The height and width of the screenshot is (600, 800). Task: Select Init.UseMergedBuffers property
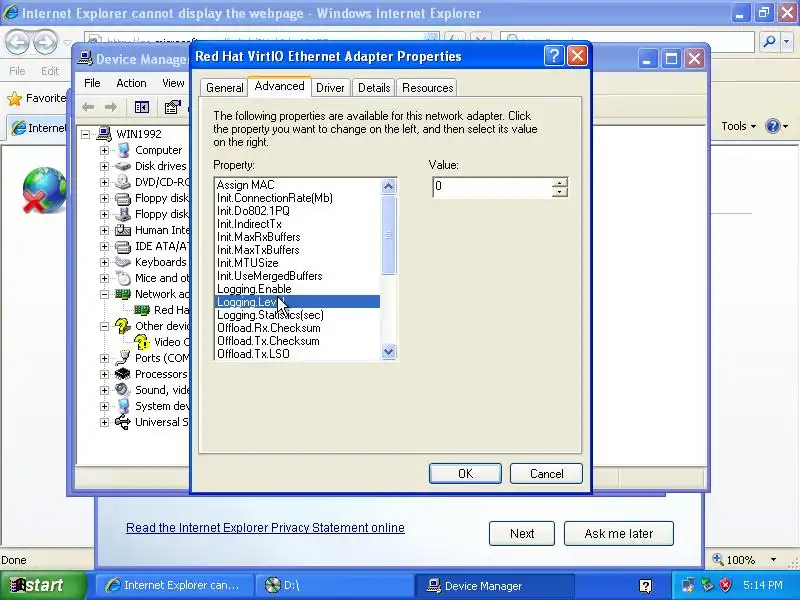[269, 276]
